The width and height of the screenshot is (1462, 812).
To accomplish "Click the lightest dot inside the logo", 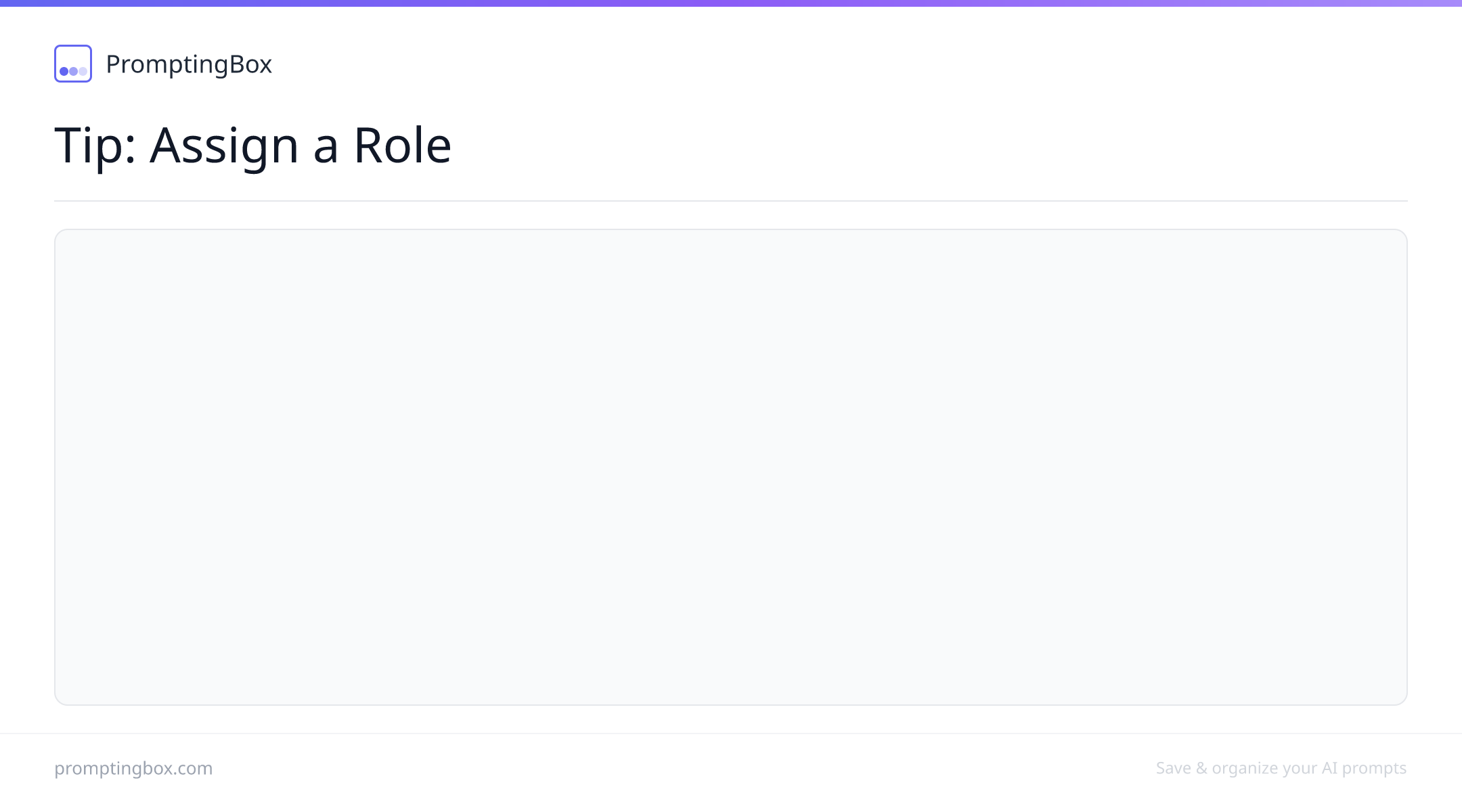I will click(83, 71).
